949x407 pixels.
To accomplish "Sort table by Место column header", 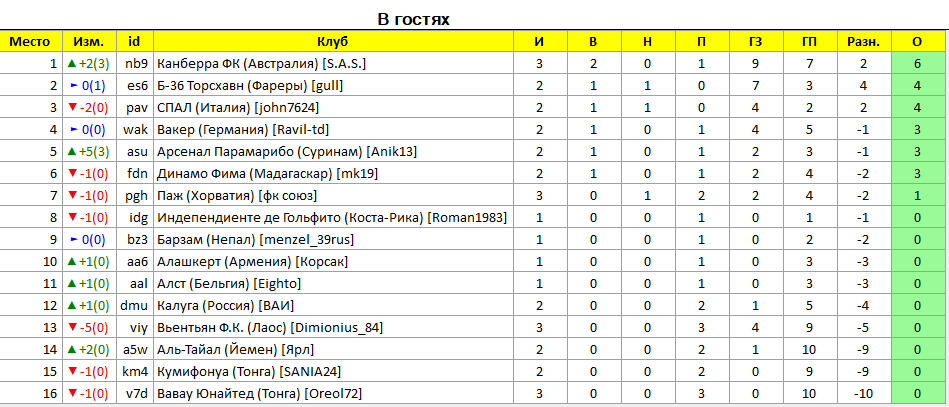I will click(x=31, y=42).
